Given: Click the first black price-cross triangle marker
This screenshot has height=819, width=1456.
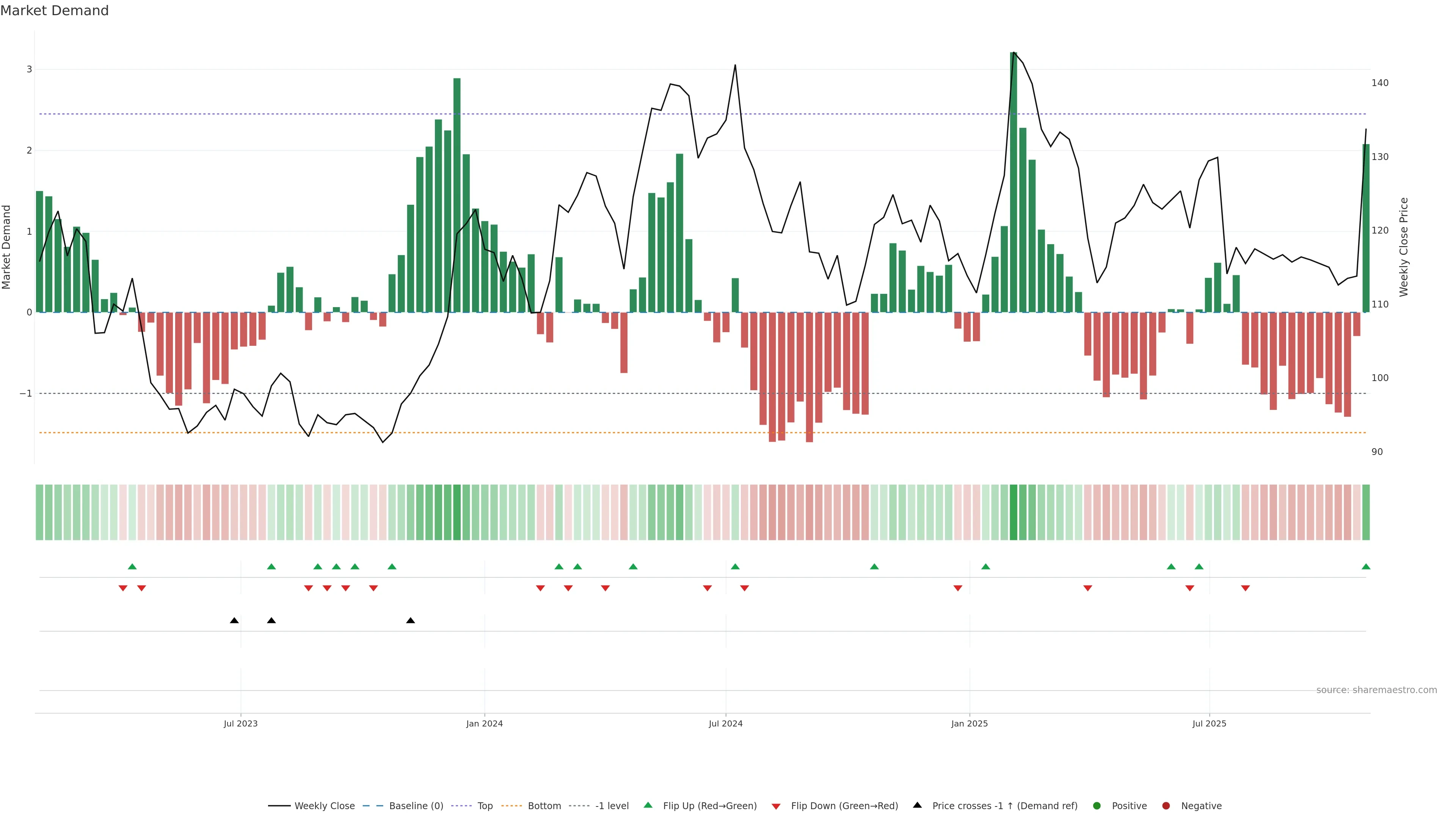Looking at the screenshot, I should pos(234,621).
